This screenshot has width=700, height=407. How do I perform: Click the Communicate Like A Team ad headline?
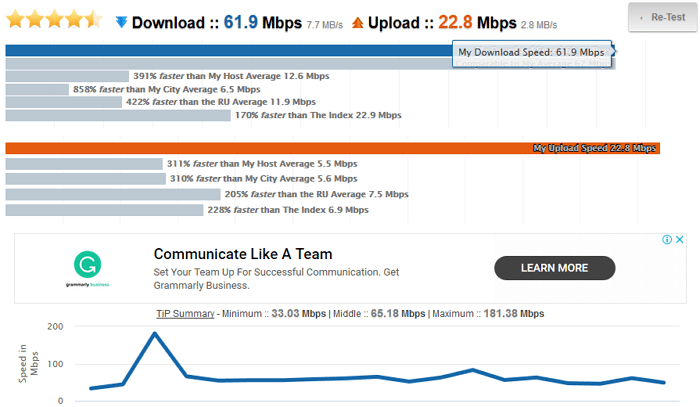pyautogui.click(x=243, y=254)
